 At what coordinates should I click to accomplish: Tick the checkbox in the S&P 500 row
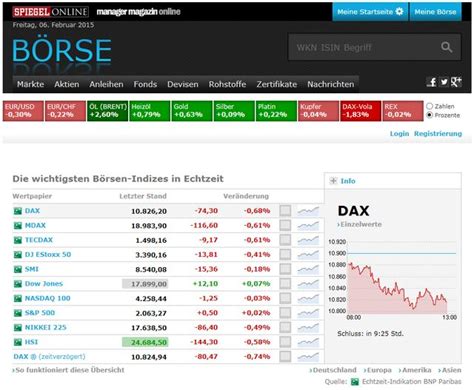(x=285, y=313)
